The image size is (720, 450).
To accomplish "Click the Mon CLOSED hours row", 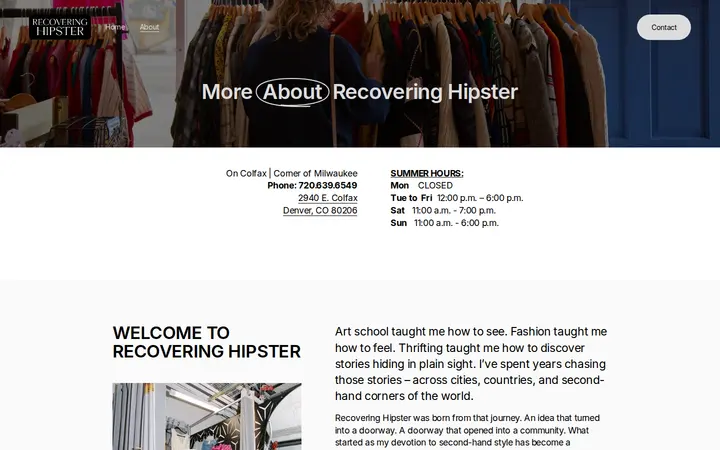I will (x=422, y=186).
